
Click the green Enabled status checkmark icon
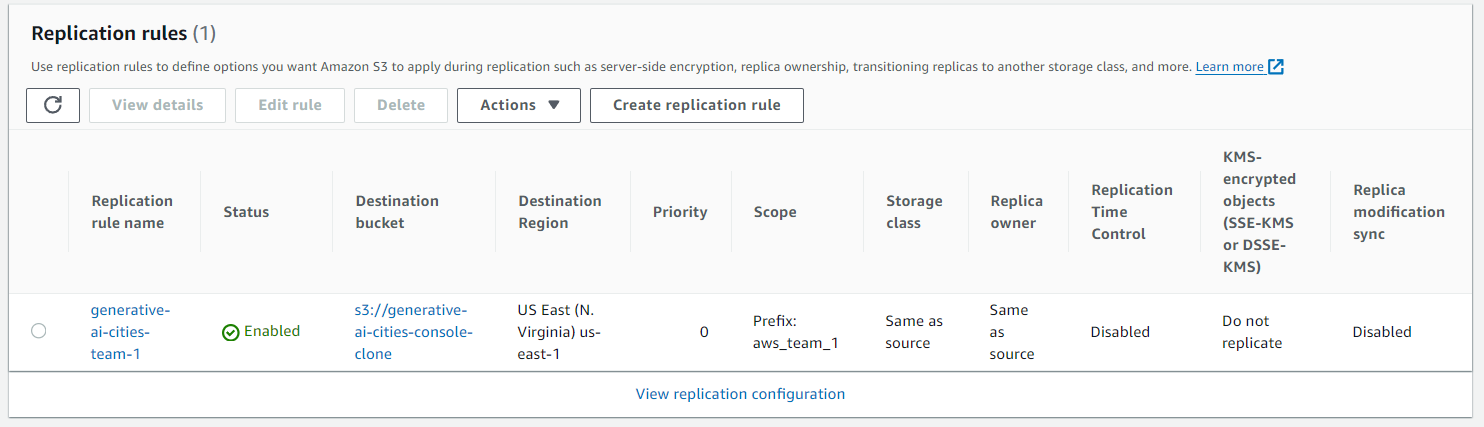tap(231, 332)
